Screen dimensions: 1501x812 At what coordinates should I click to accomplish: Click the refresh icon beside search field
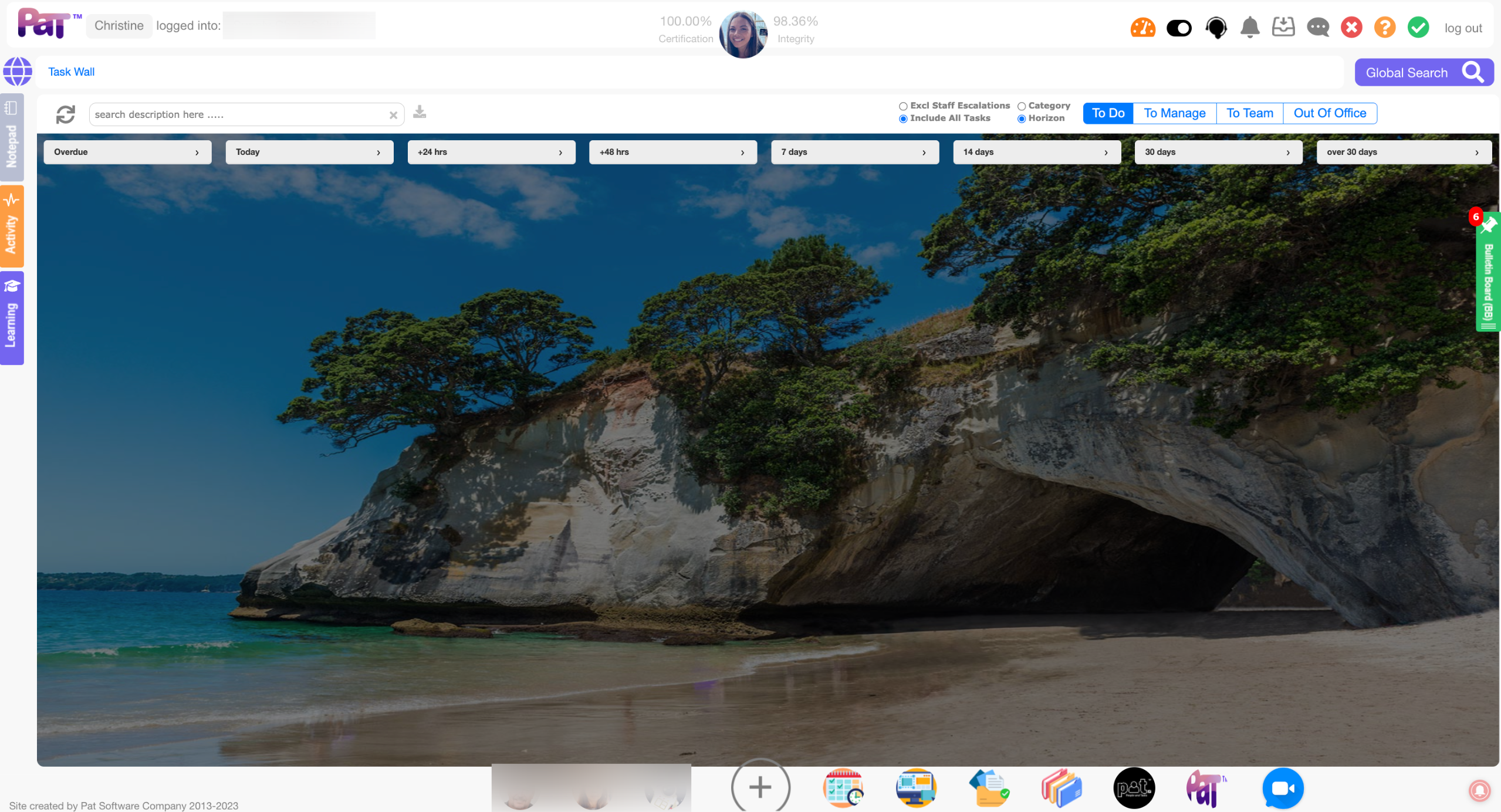(x=65, y=114)
